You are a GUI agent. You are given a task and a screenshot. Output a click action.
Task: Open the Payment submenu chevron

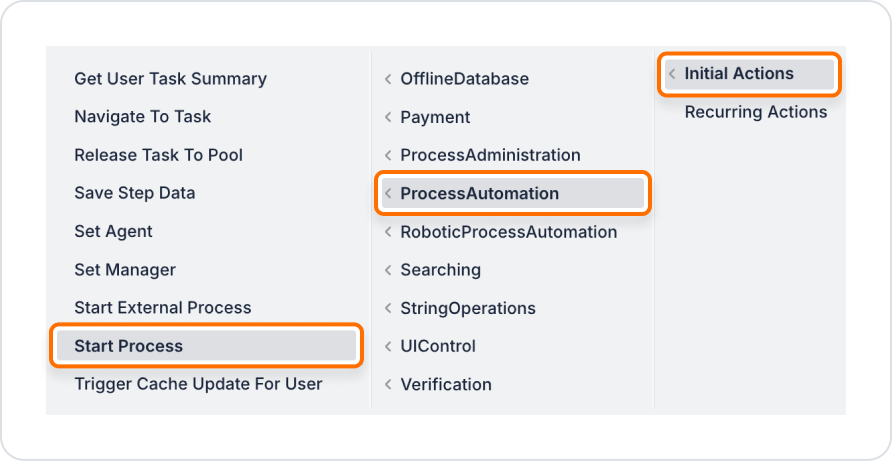coord(388,117)
